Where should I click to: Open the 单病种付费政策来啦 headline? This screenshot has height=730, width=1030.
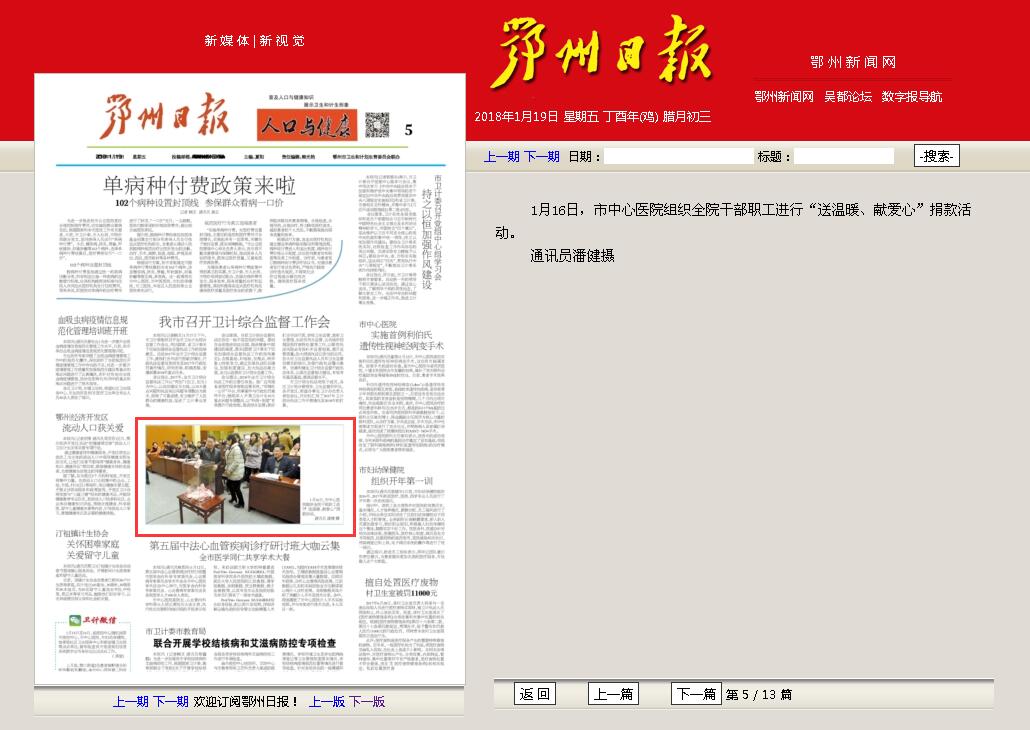[x=199, y=185]
